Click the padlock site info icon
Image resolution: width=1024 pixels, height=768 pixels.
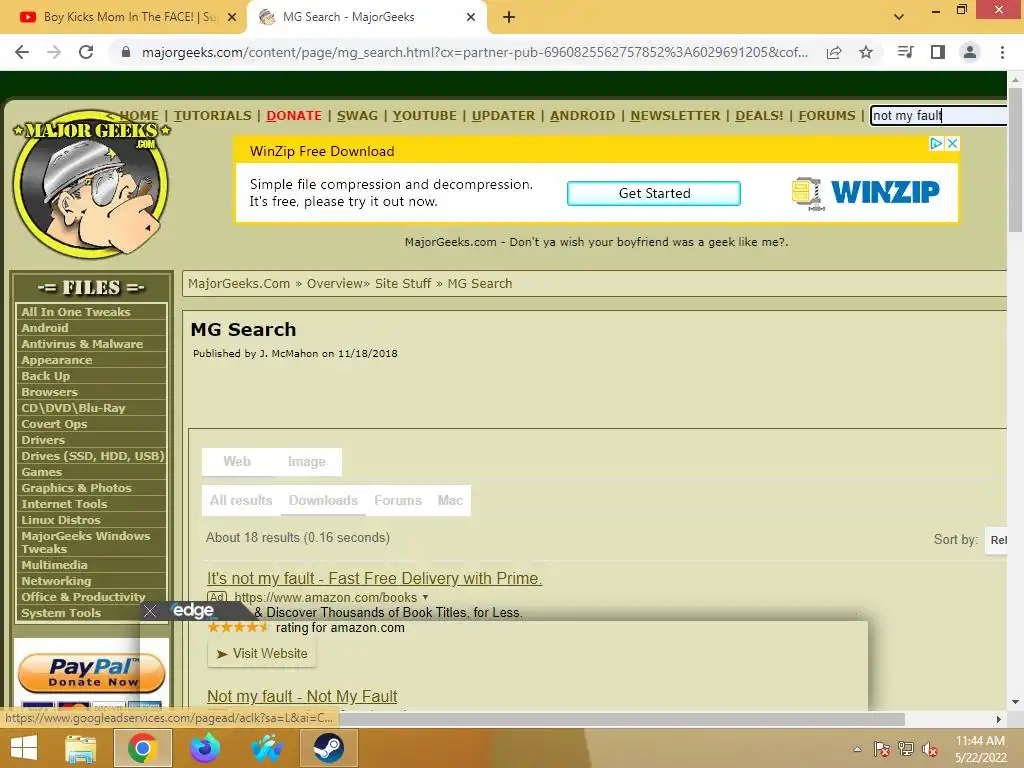(x=126, y=52)
